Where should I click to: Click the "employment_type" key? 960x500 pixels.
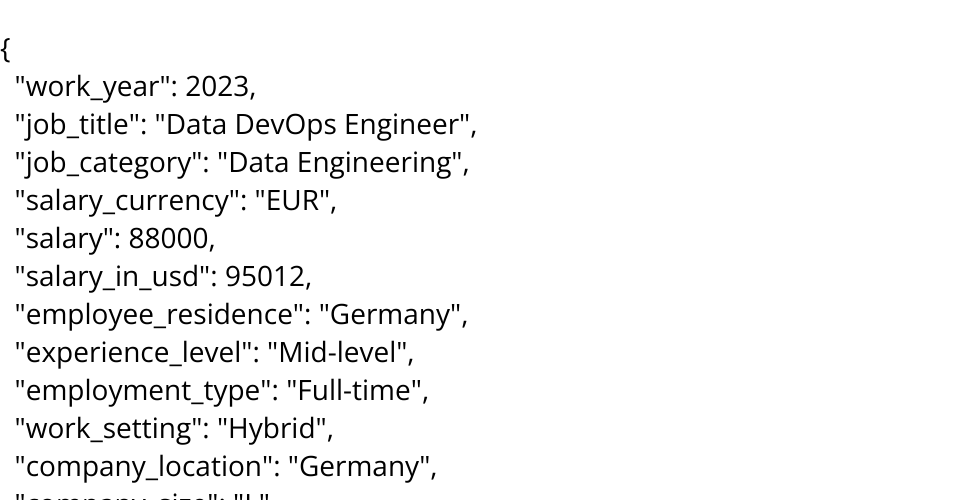(145, 391)
